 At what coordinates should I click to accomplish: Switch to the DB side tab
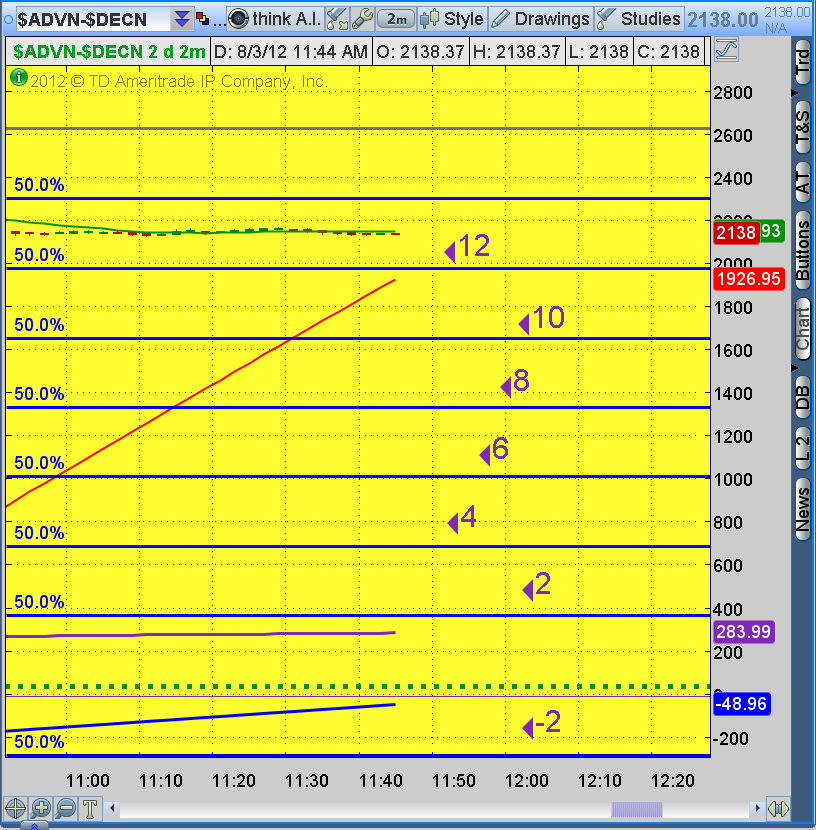pos(803,397)
